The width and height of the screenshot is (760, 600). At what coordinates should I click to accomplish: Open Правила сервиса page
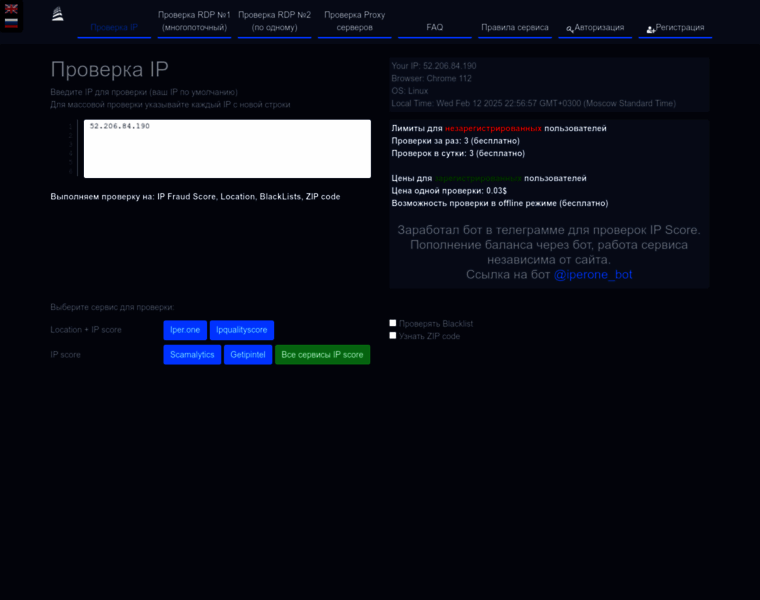point(515,28)
